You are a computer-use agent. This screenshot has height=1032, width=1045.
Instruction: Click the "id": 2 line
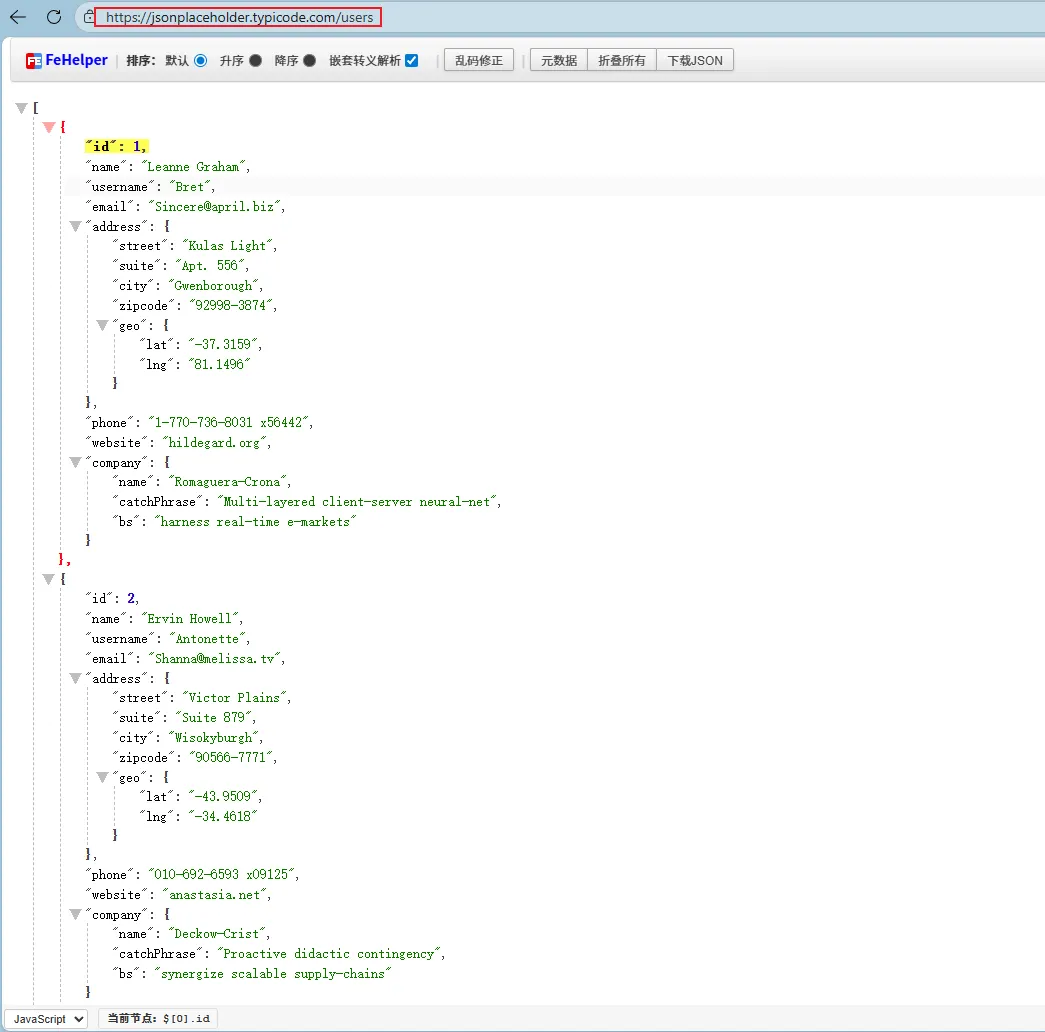[x=112, y=598]
